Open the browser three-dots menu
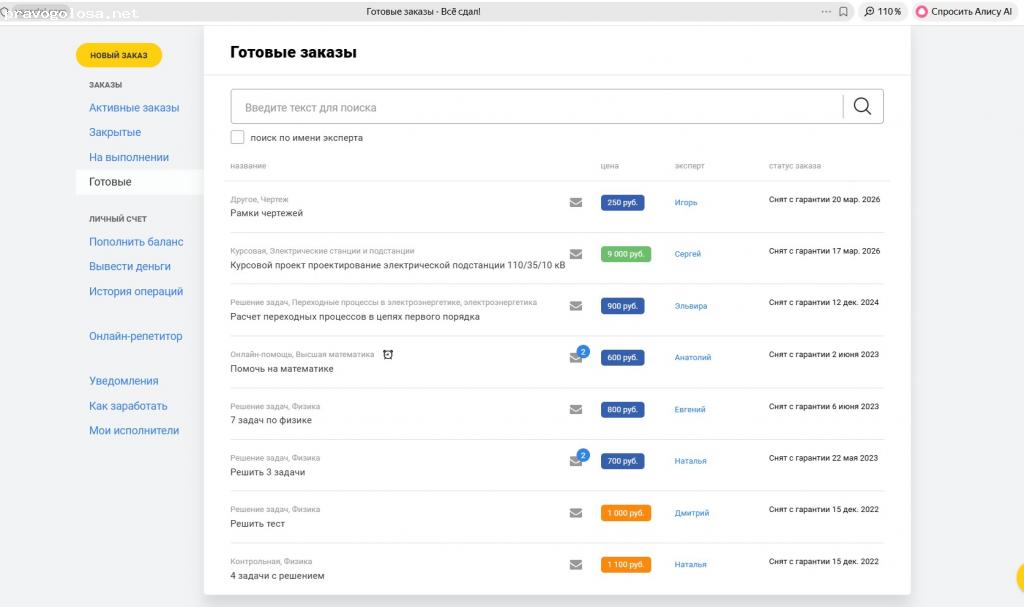This screenshot has width=1024, height=607. 825,12
